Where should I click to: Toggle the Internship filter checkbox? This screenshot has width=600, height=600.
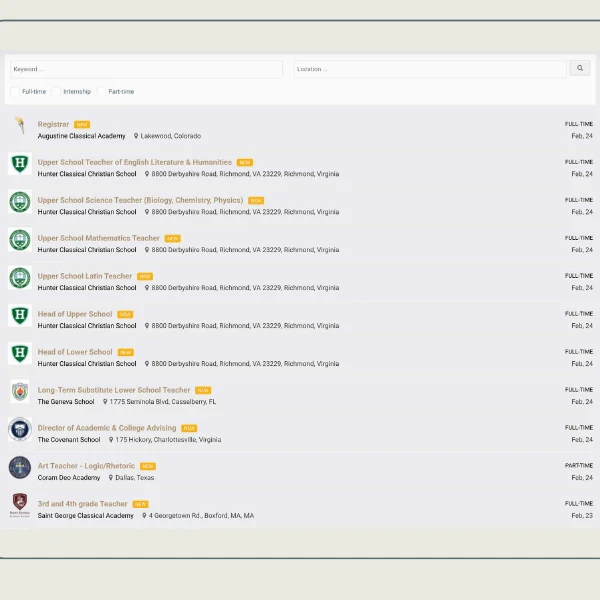[x=57, y=92]
